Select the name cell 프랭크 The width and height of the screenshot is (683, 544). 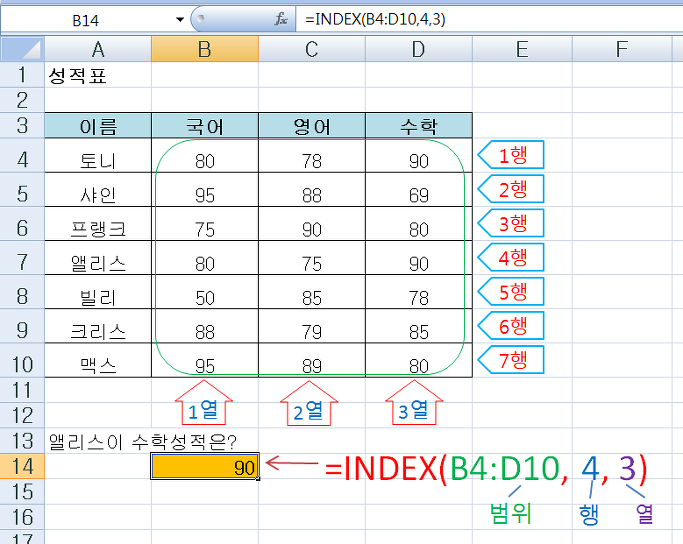coord(98,224)
